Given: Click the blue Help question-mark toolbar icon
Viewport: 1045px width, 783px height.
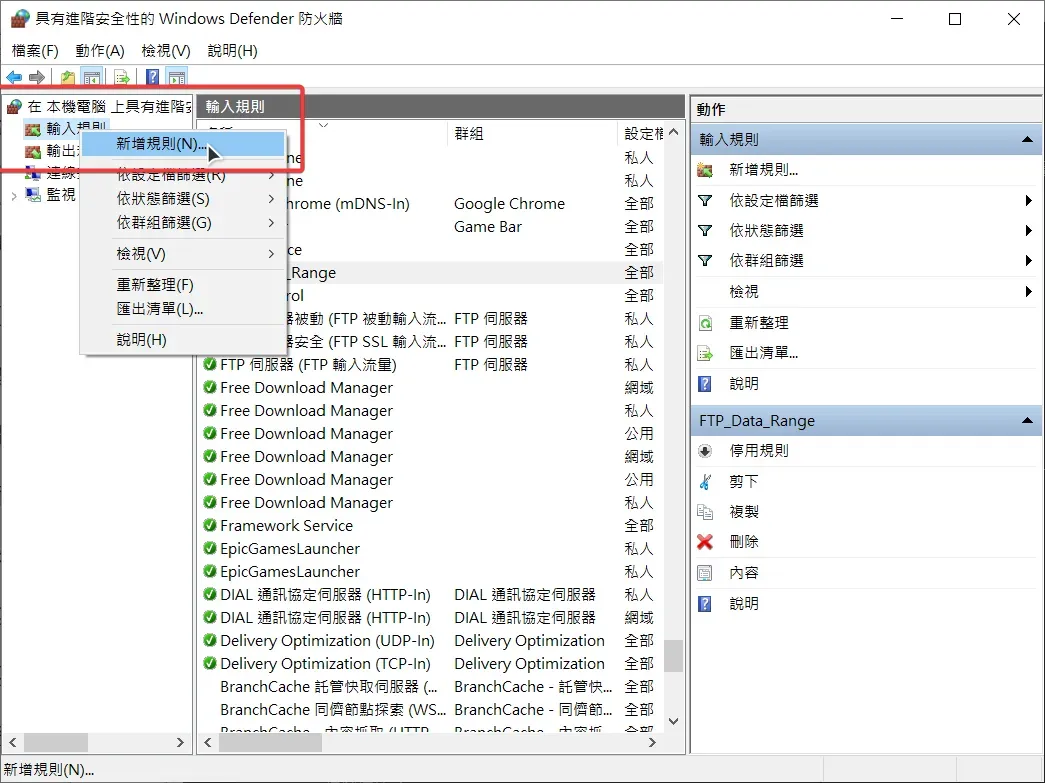Looking at the screenshot, I should pyautogui.click(x=153, y=77).
